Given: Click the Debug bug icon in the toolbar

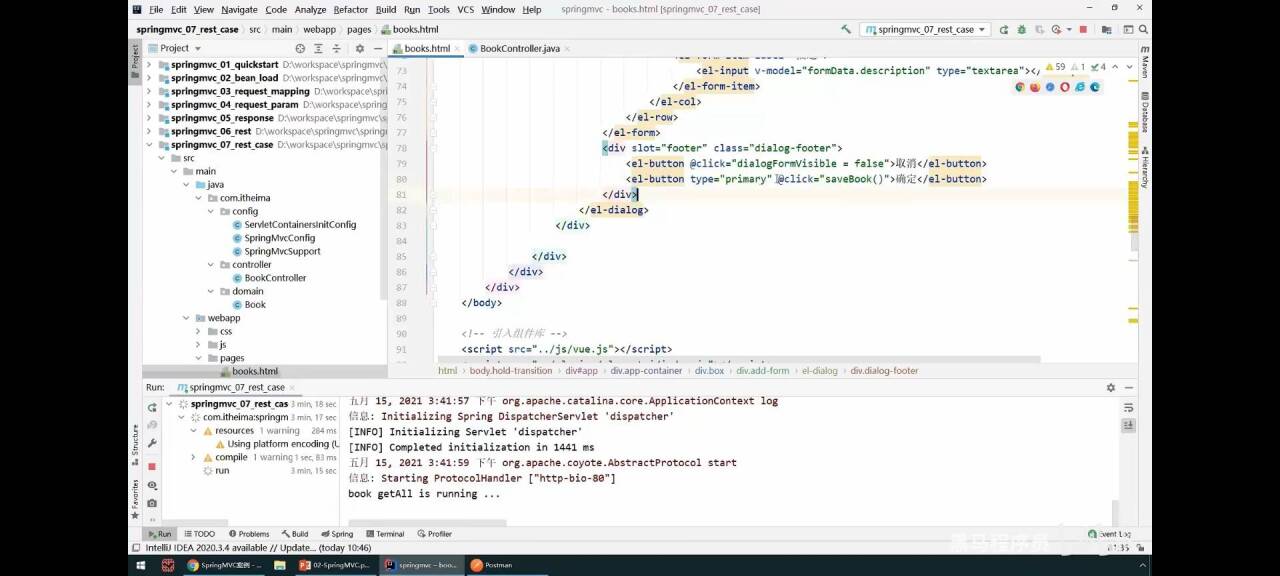Looking at the screenshot, I should click(1020, 30).
